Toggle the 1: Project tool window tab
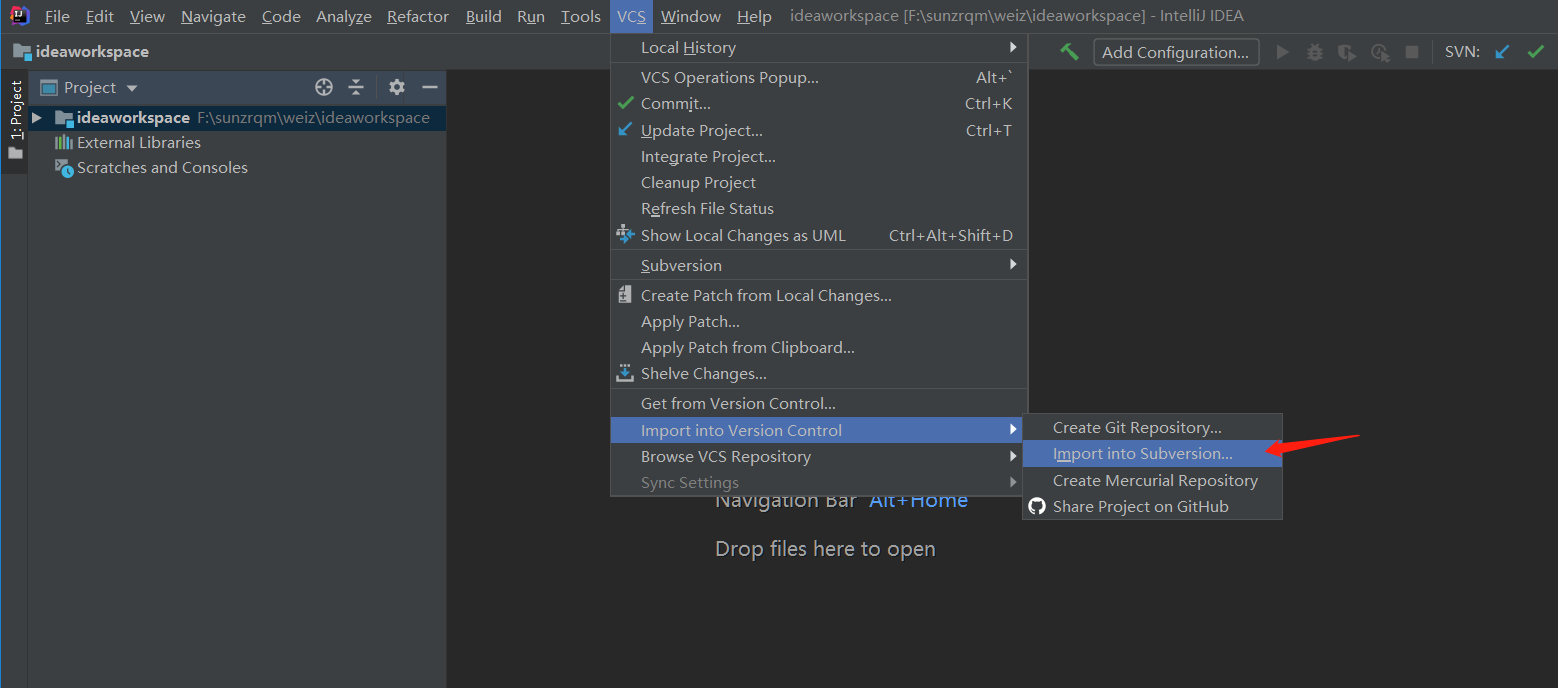The width and height of the screenshot is (1558, 688). (15, 120)
